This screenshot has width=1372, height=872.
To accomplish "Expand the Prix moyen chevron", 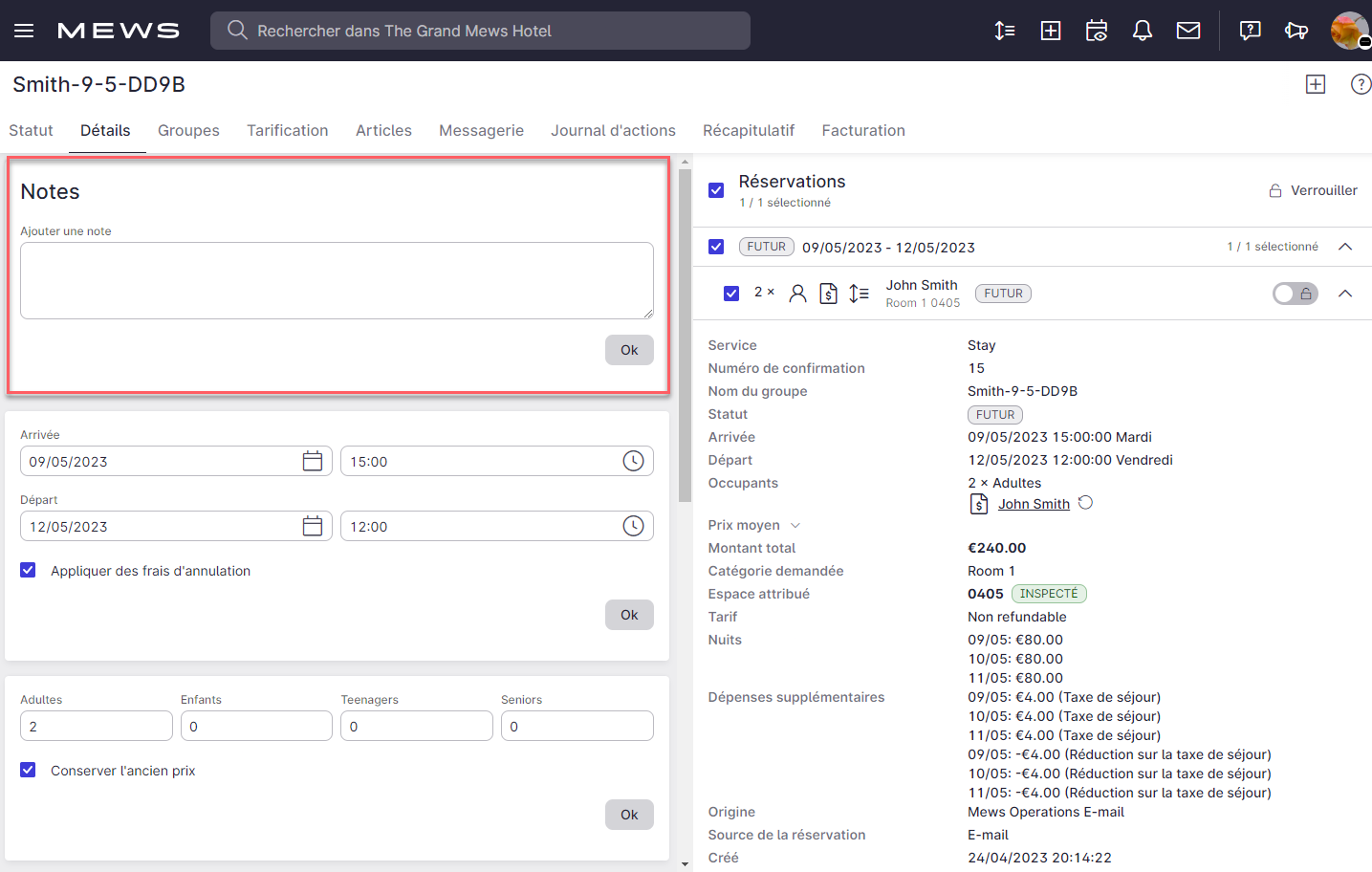I will pyautogui.click(x=795, y=525).
